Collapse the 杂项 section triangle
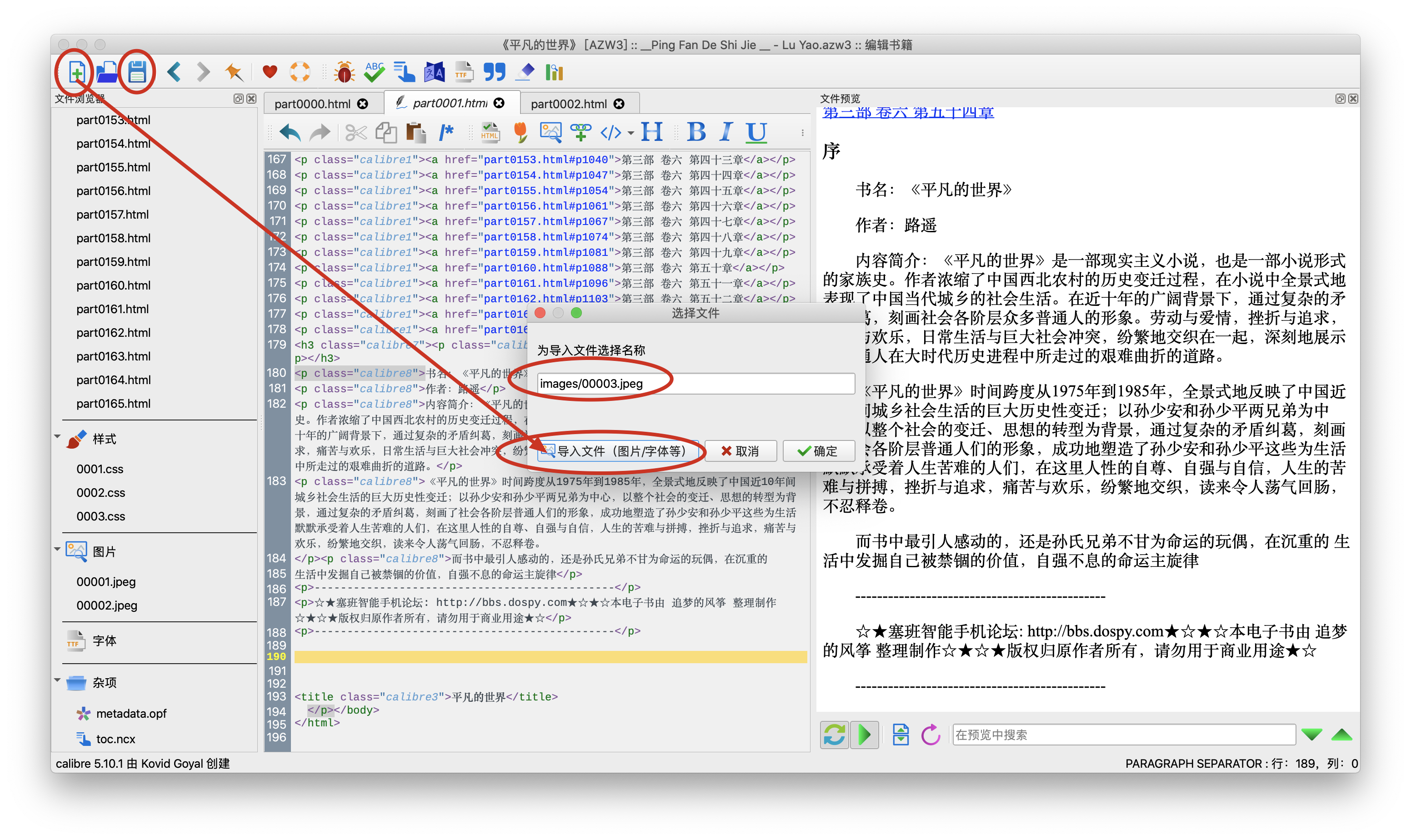 tap(58, 680)
